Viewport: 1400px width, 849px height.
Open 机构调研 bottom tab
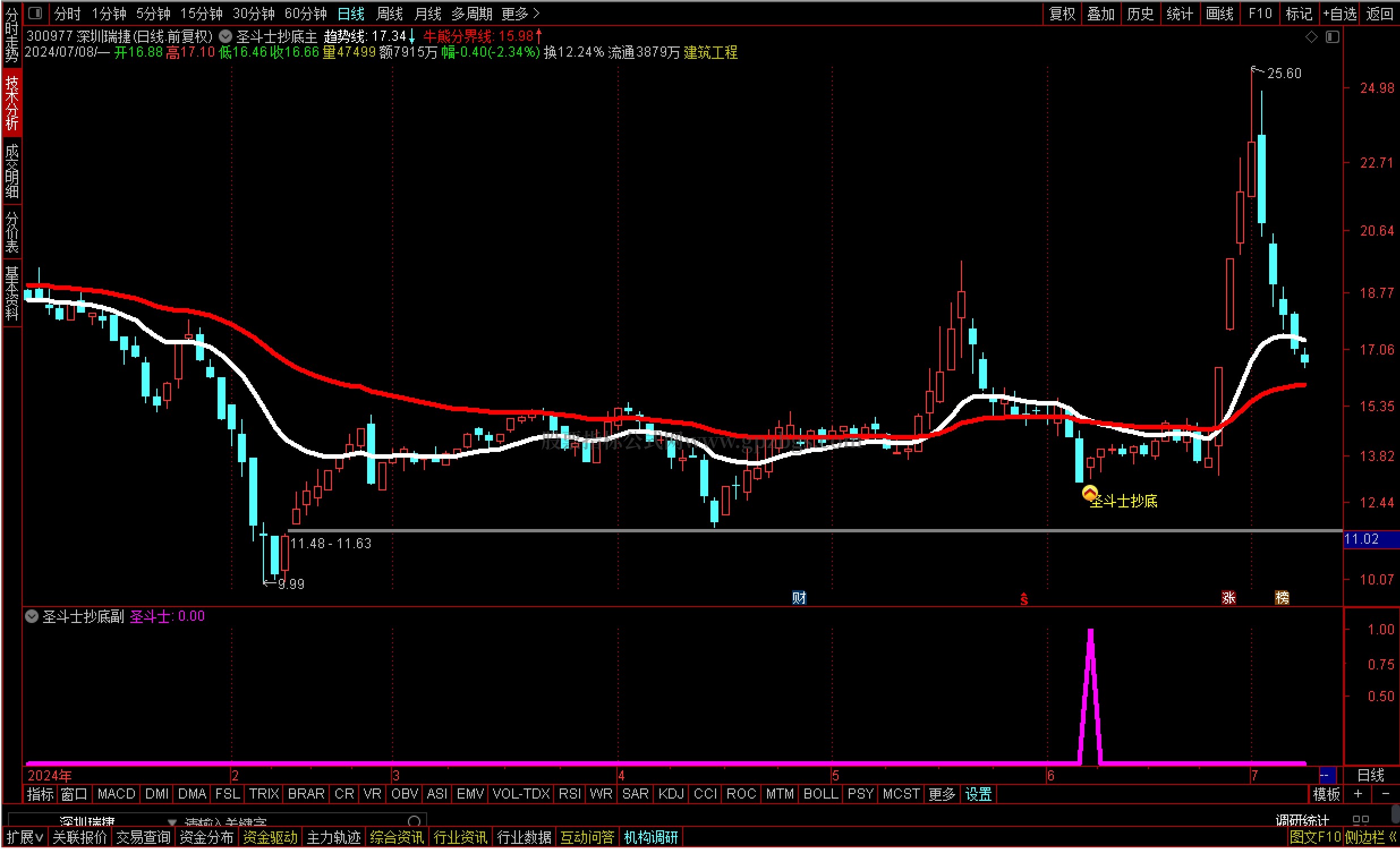650,837
